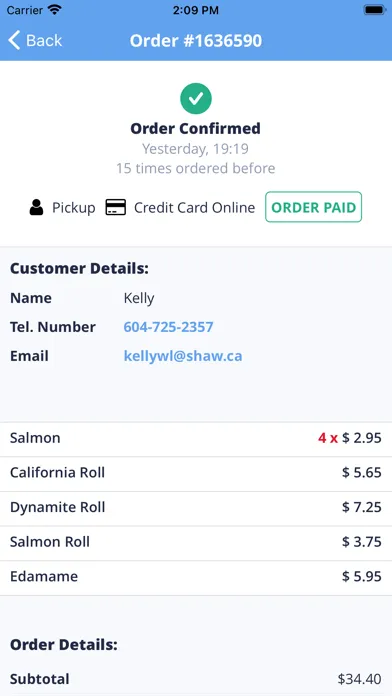Viewport: 392px width, 696px height.
Task: Tap the customer name Kelly
Action: 139,298
